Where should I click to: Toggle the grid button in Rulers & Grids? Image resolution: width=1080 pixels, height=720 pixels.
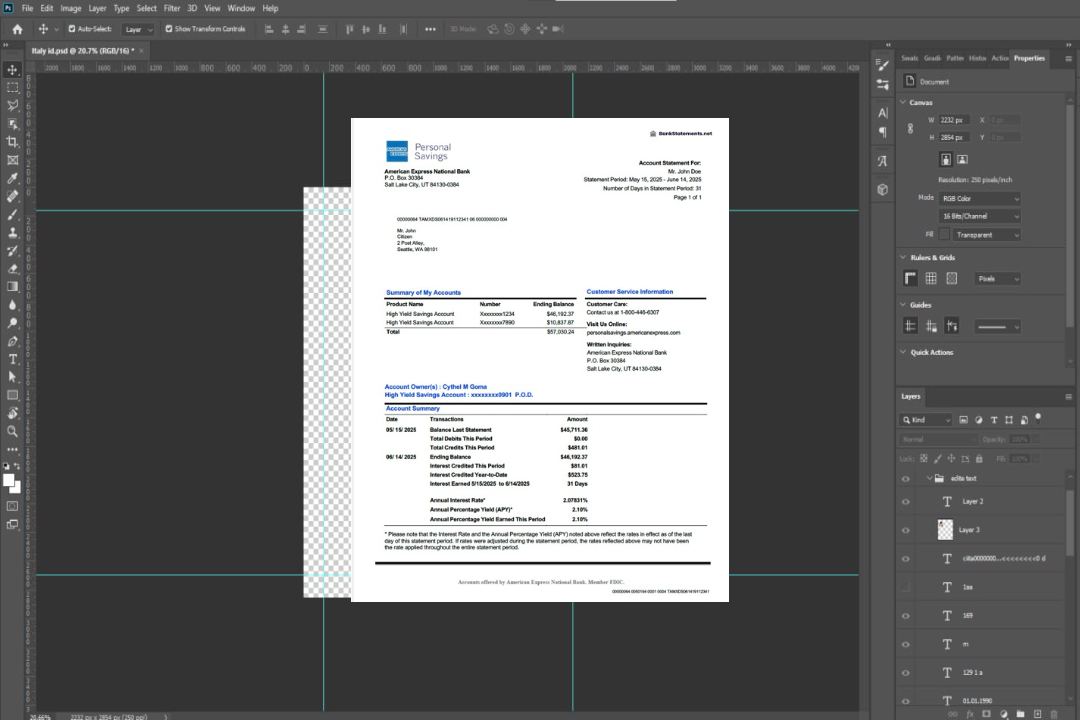click(x=931, y=278)
